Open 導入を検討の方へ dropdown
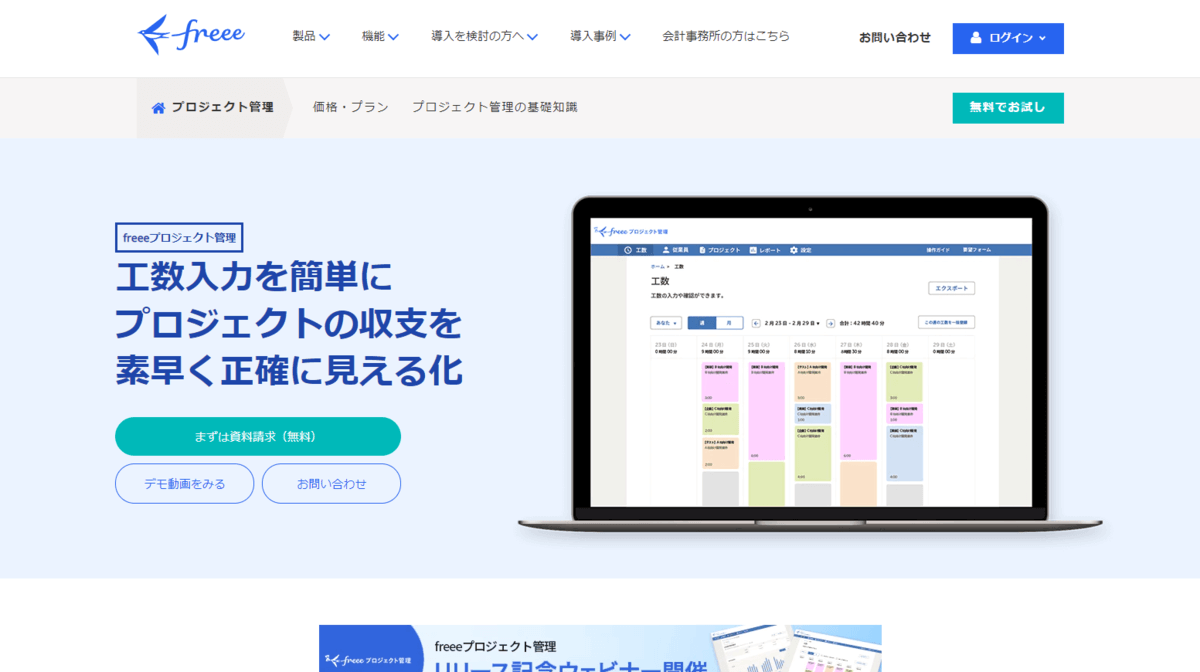This screenshot has width=1200, height=672. click(484, 36)
